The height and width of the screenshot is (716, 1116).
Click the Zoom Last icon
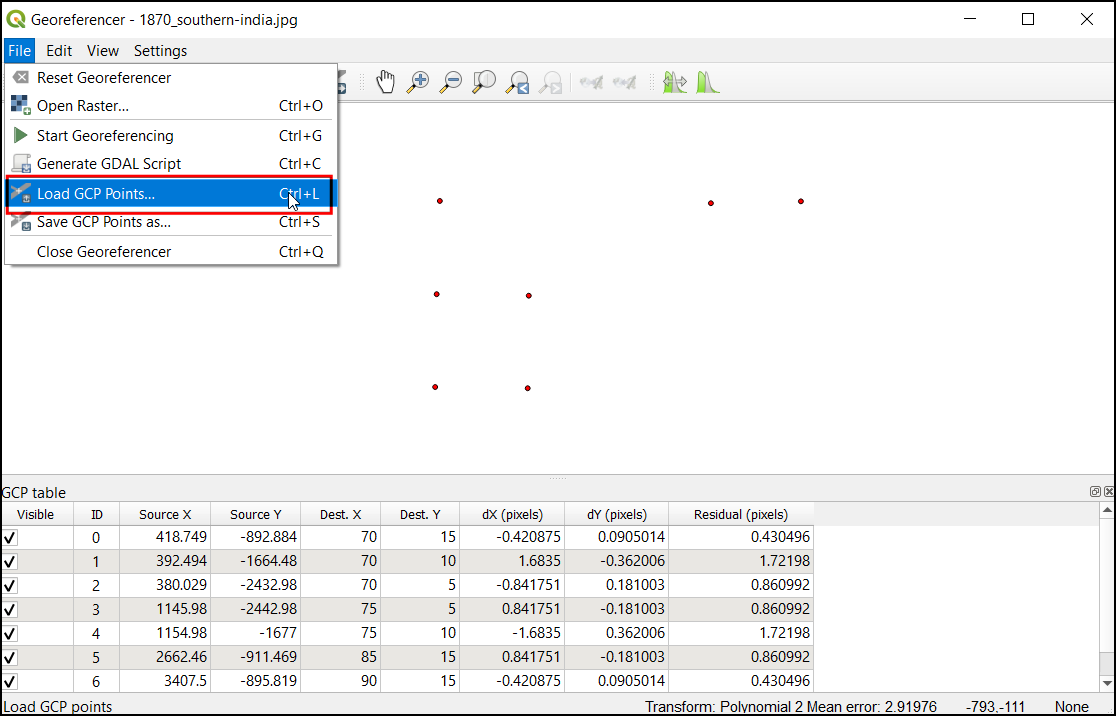517,82
